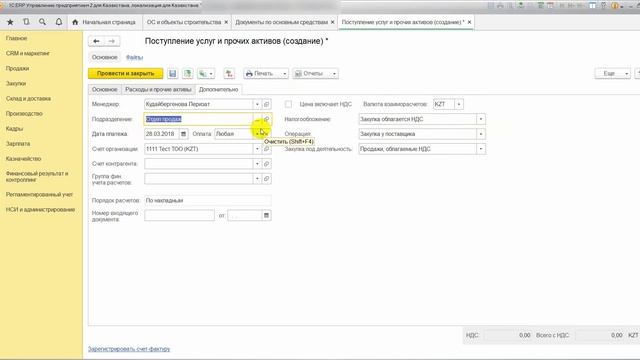Close Поступление услуг и прочих активов tab
This screenshot has height=360, width=640.
tap(469, 22)
